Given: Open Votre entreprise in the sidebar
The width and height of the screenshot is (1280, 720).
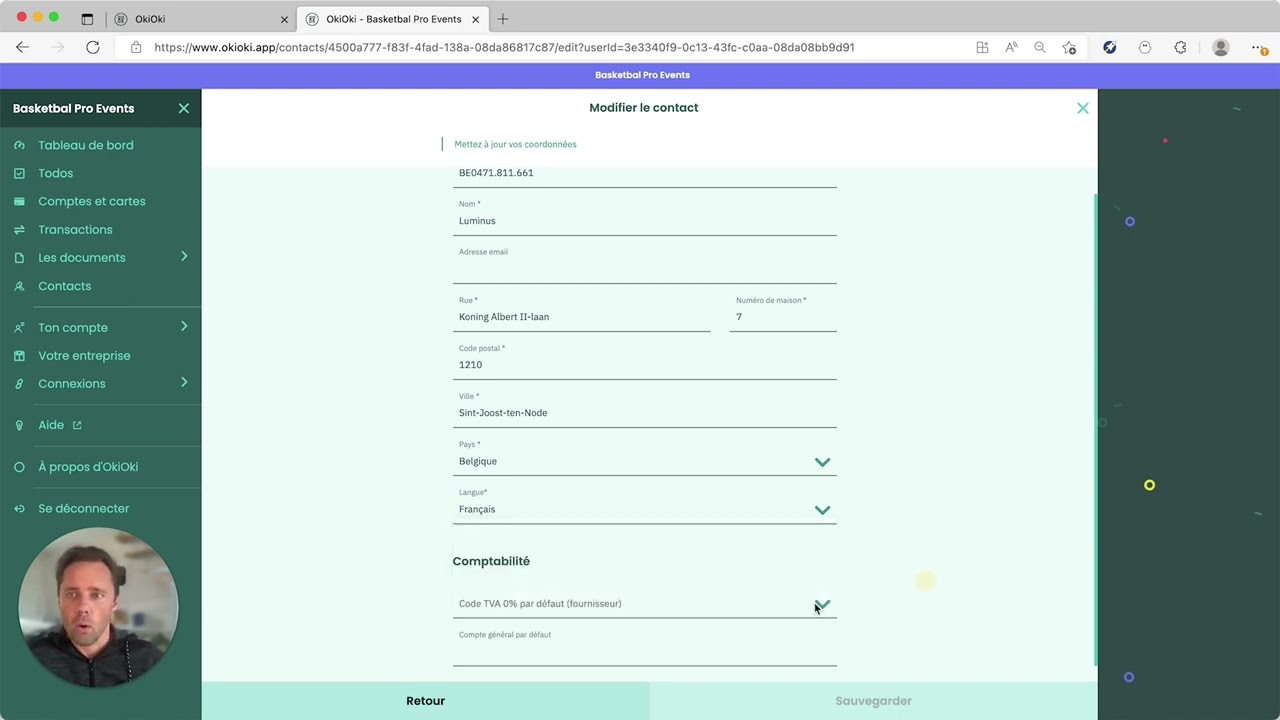Looking at the screenshot, I should point(84,355).
